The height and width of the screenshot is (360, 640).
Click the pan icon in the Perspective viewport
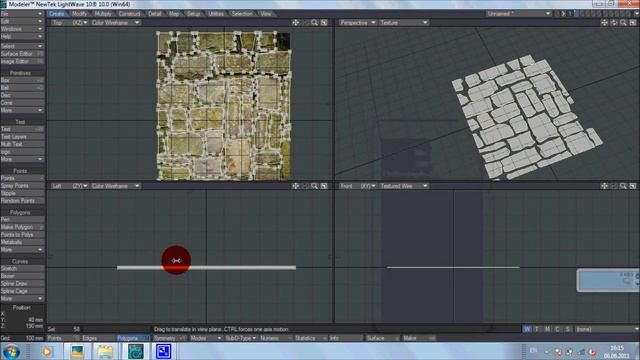coord(604,23)
